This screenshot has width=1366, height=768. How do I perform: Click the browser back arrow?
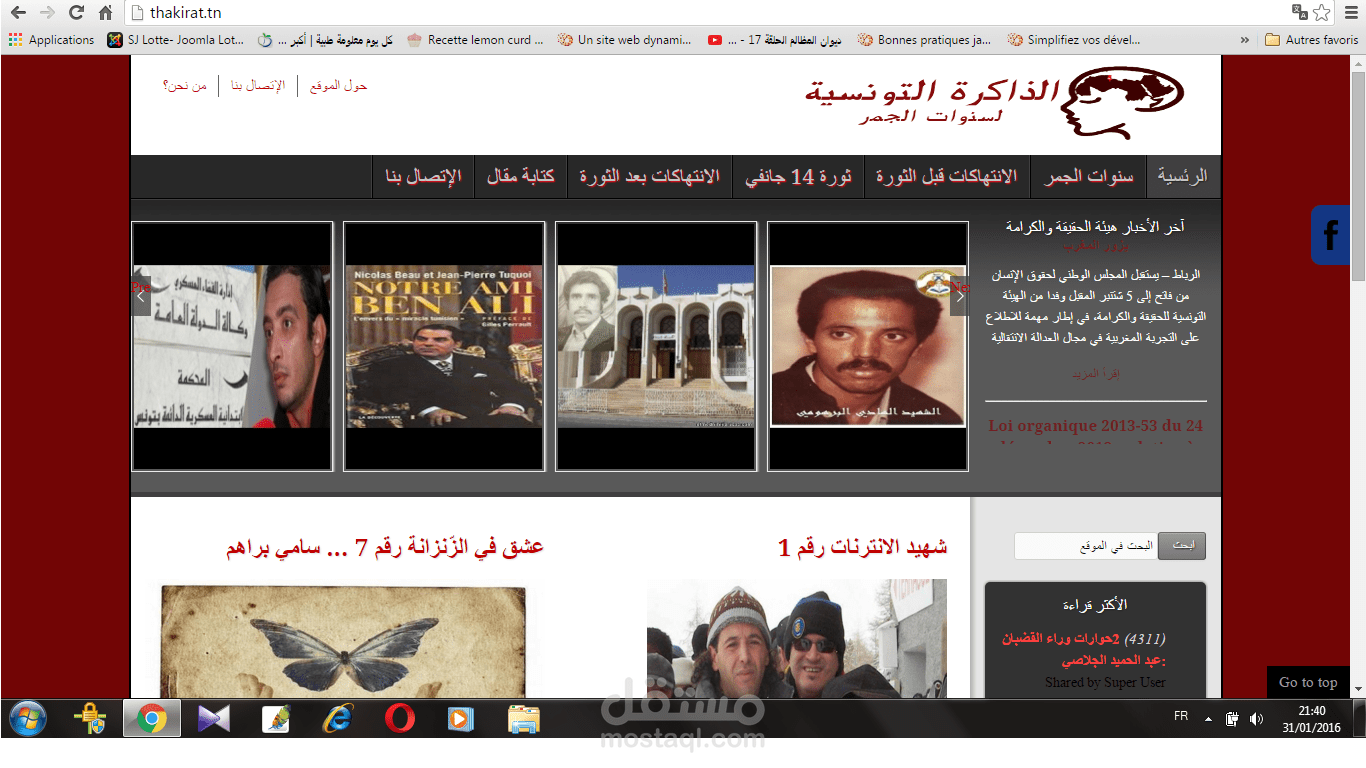point(18,13)
